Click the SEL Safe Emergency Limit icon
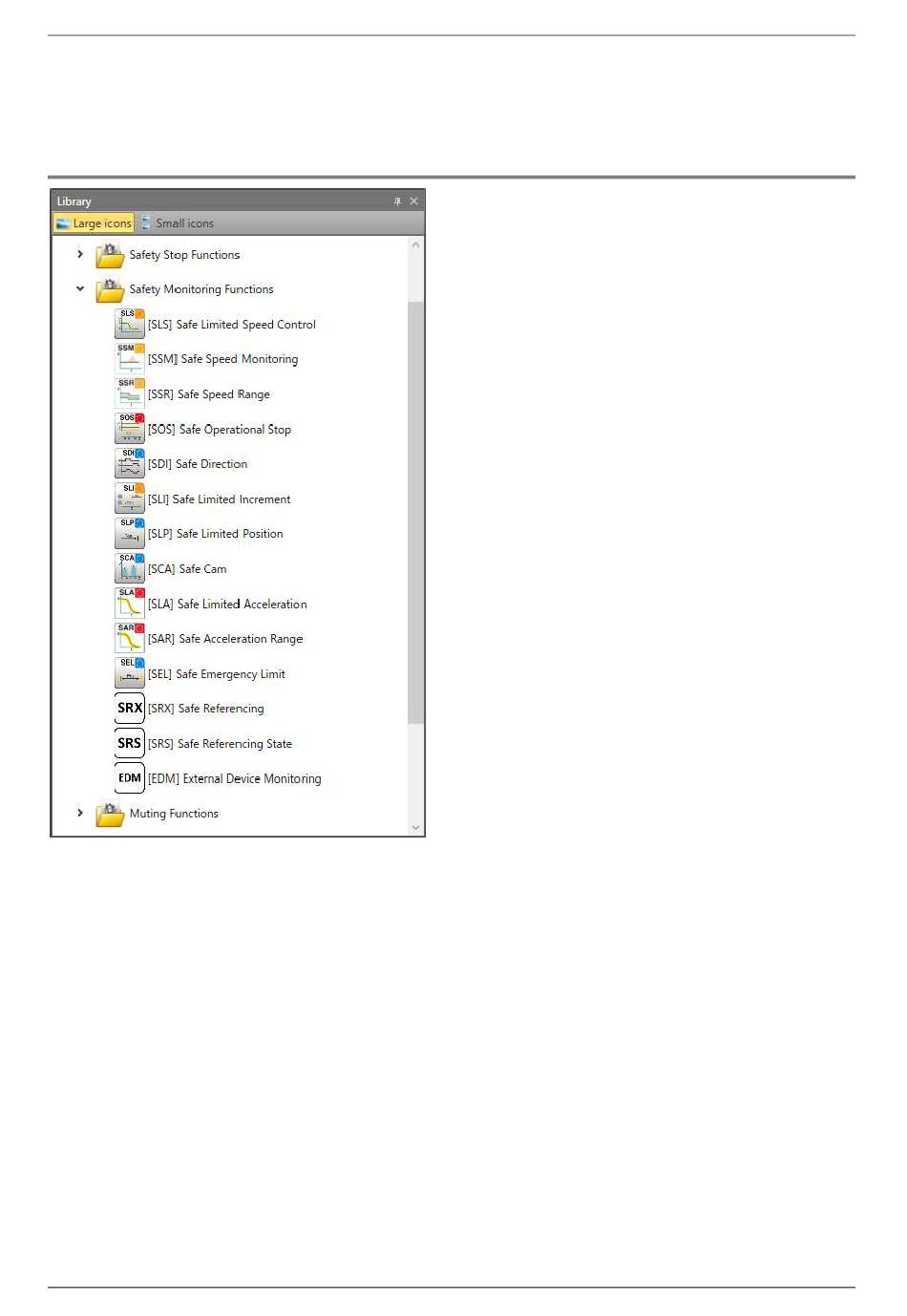Image resolution: width=907 pixels, height=1316 pixels. 129,673
